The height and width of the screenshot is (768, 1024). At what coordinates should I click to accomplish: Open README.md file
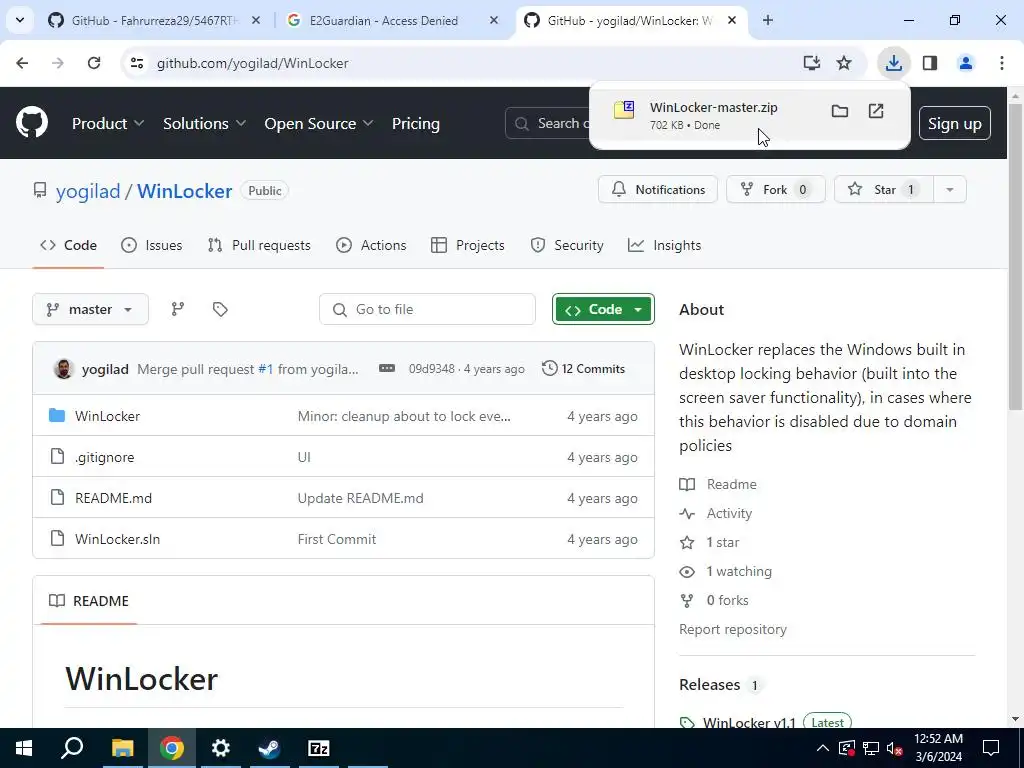point(113,498)
